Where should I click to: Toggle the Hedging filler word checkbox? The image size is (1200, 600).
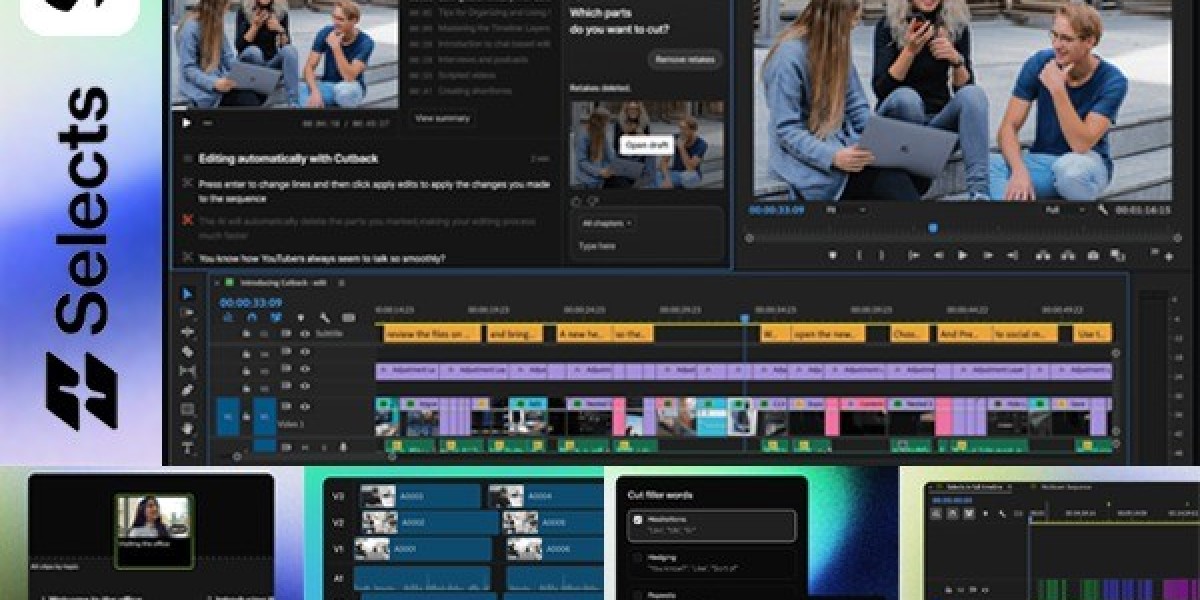636,558
